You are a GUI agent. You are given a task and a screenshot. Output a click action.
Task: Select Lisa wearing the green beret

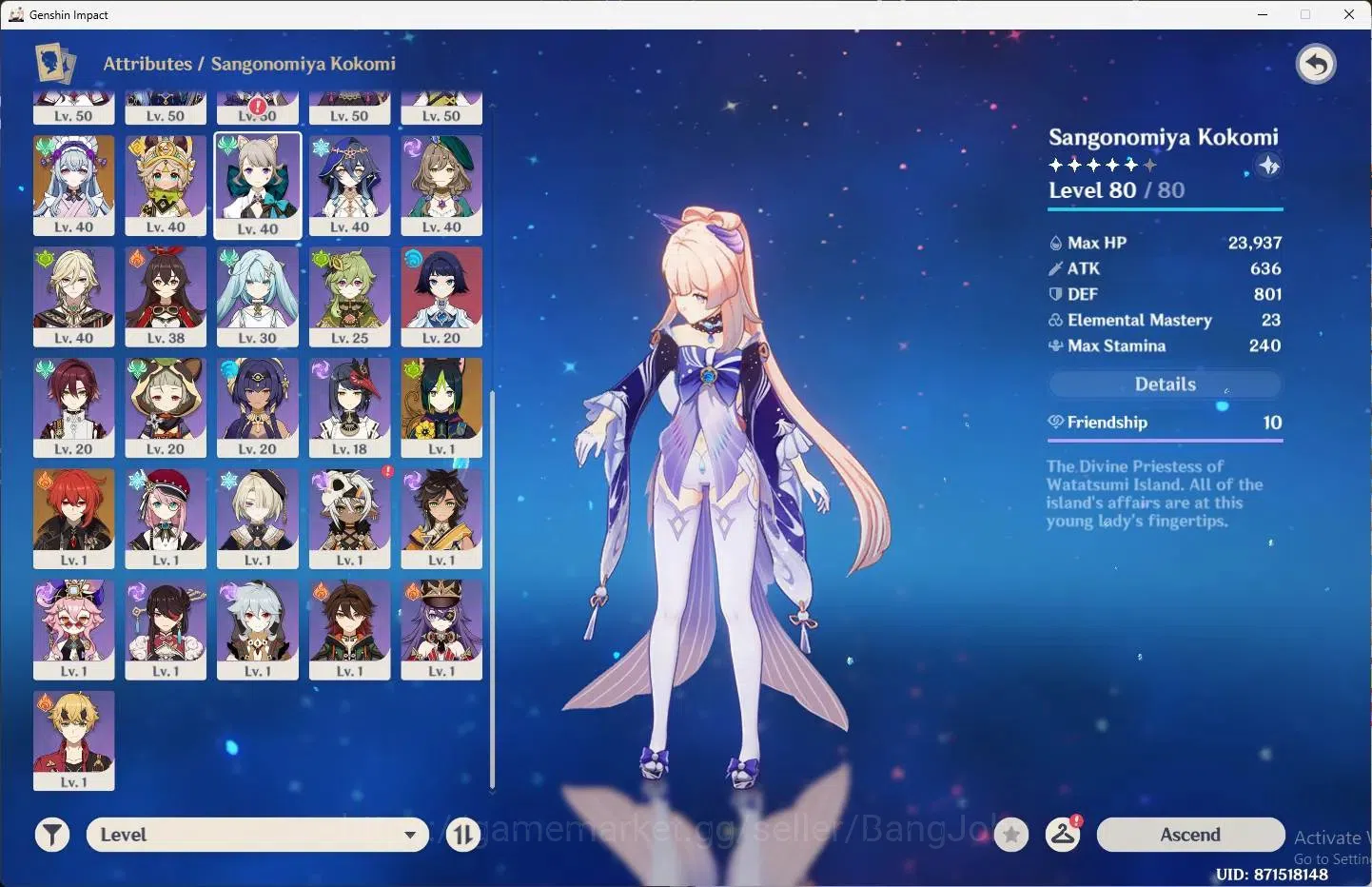pos(441,186)
